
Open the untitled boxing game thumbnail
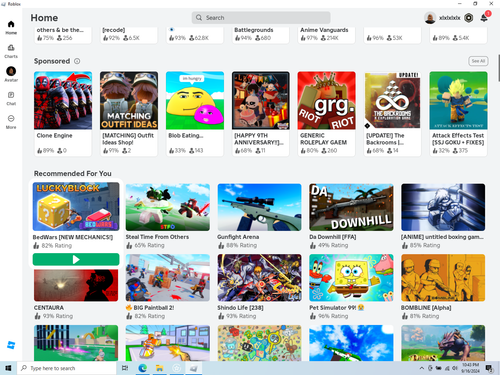click(x=443, y=207)
